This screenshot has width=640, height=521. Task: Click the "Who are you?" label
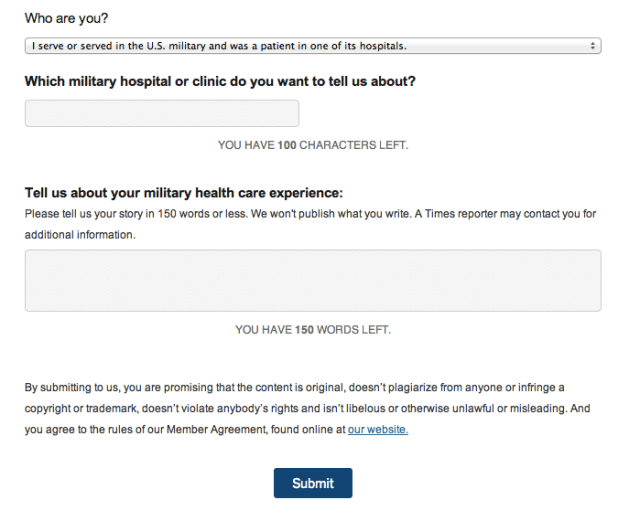pyautogui.click(x=67, y=18)
